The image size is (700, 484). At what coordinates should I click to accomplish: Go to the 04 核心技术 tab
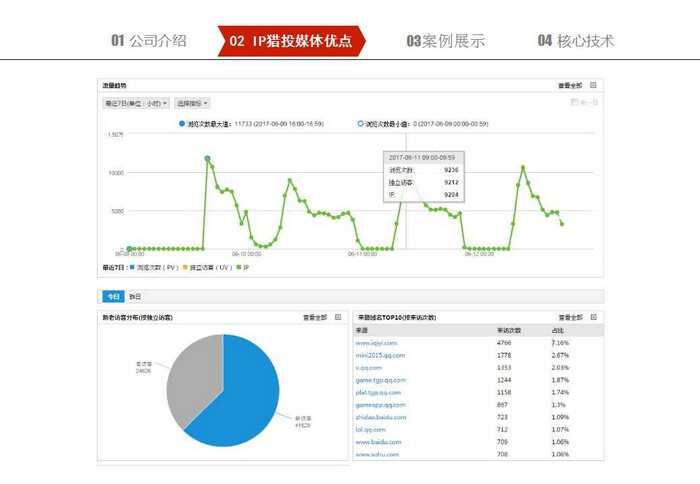(x=576, y=41)
